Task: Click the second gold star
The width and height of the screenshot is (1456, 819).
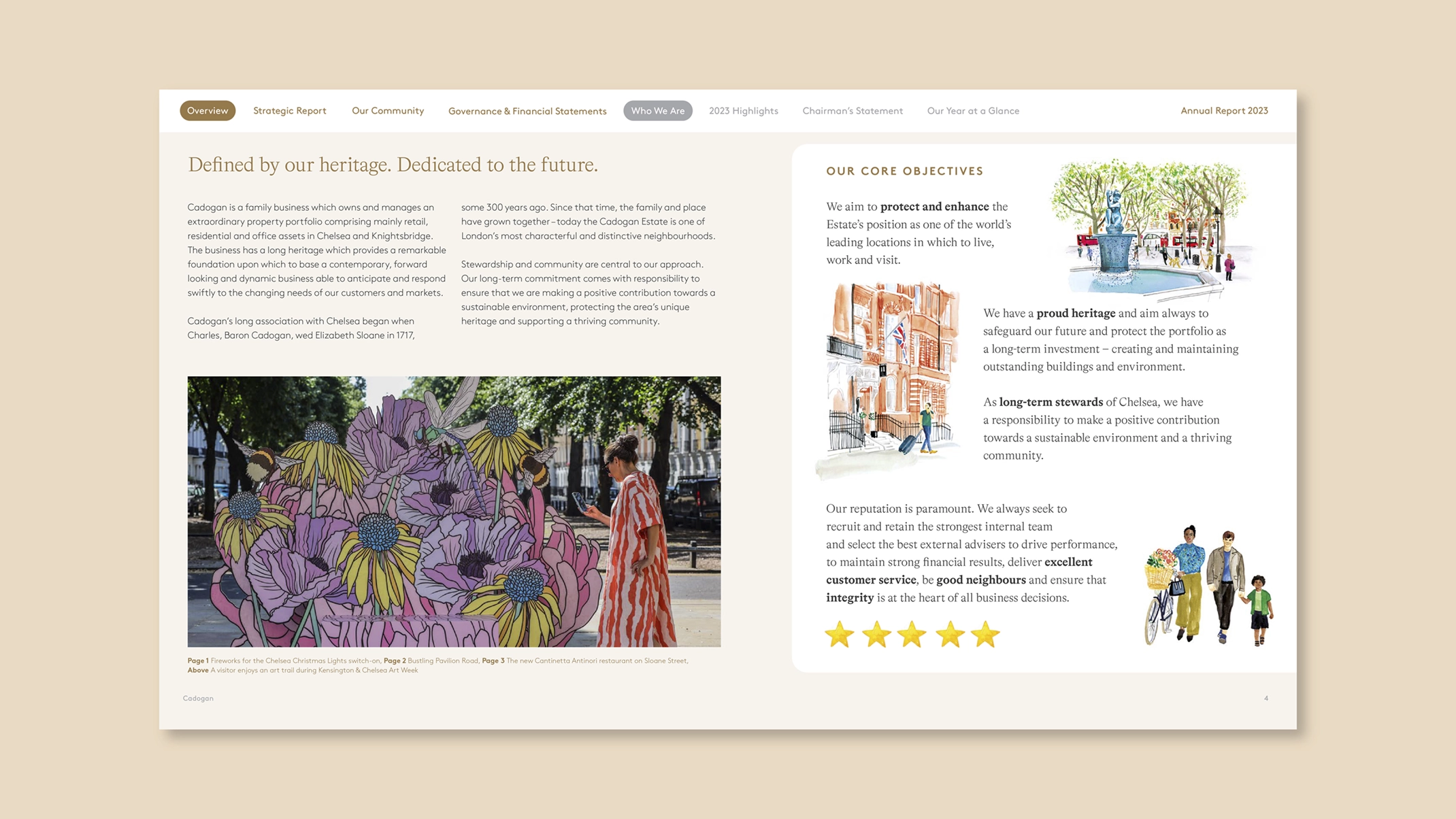Action: [x=876, y=634]
